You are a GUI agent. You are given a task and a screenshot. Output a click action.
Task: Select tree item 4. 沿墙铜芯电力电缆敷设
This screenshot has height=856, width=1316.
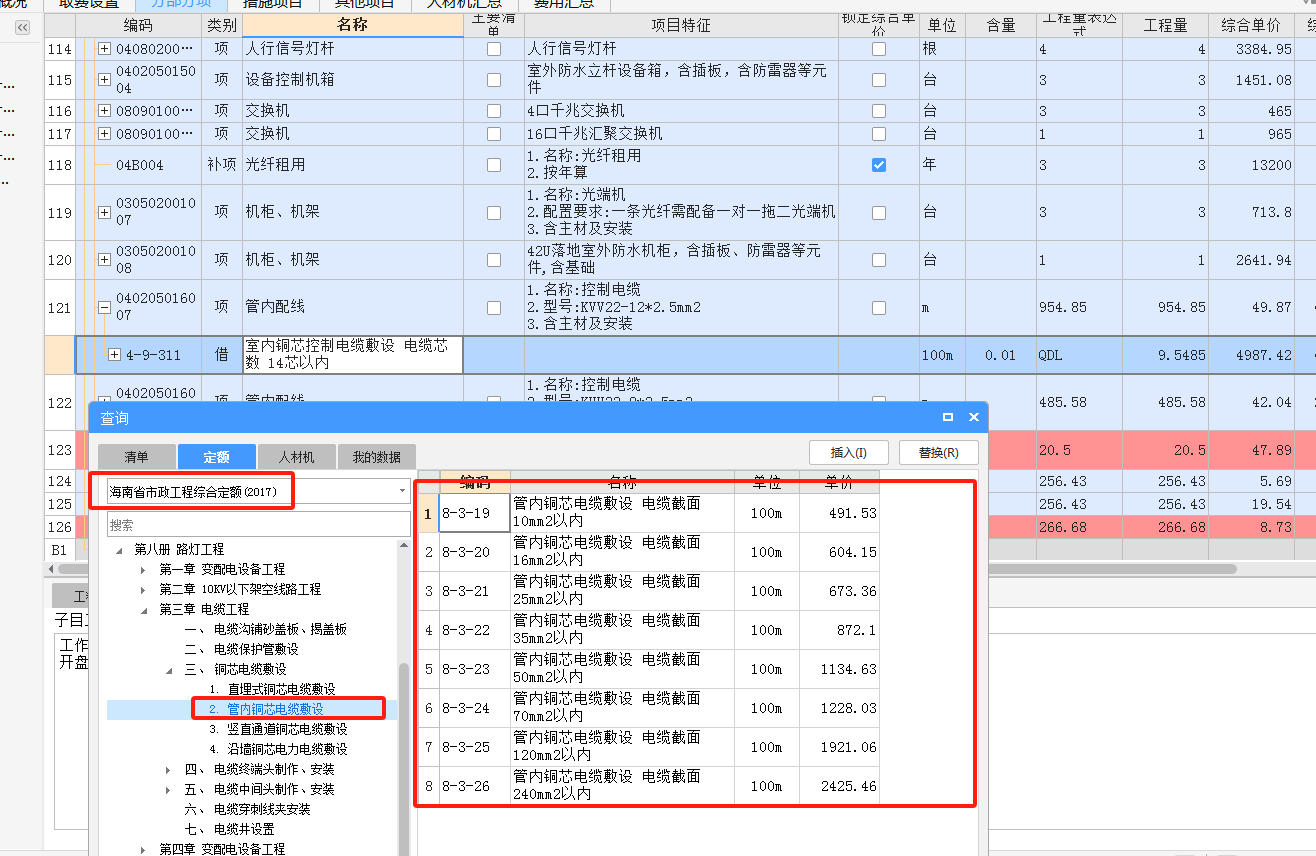tap(278, 749)
